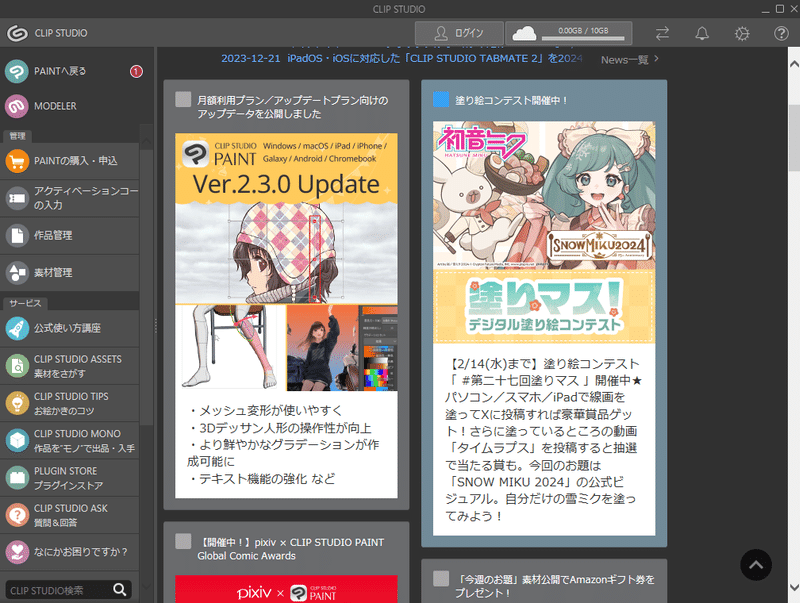Click the main scrollbar down arrow
Image resolution: width=800 pixels, height=603 pixels.
point(794,588)
